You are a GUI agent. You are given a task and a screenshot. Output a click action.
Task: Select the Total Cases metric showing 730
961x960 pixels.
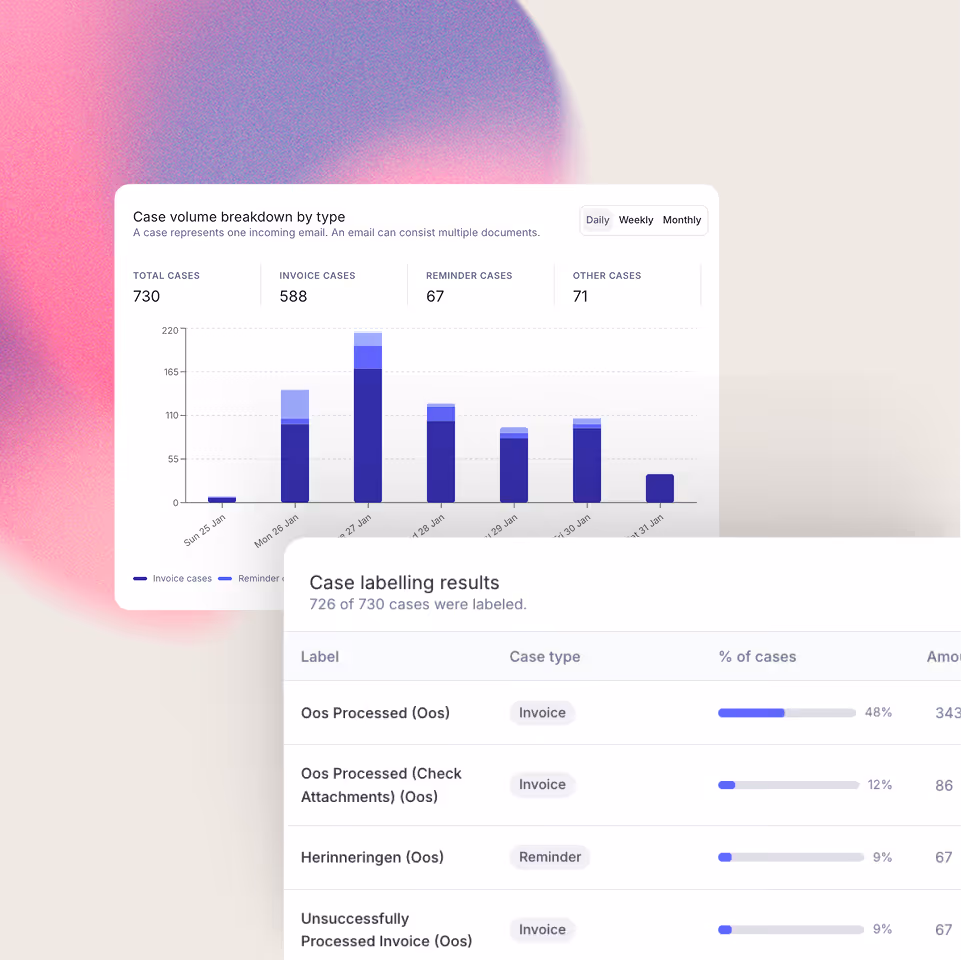(x=167, y=286)
